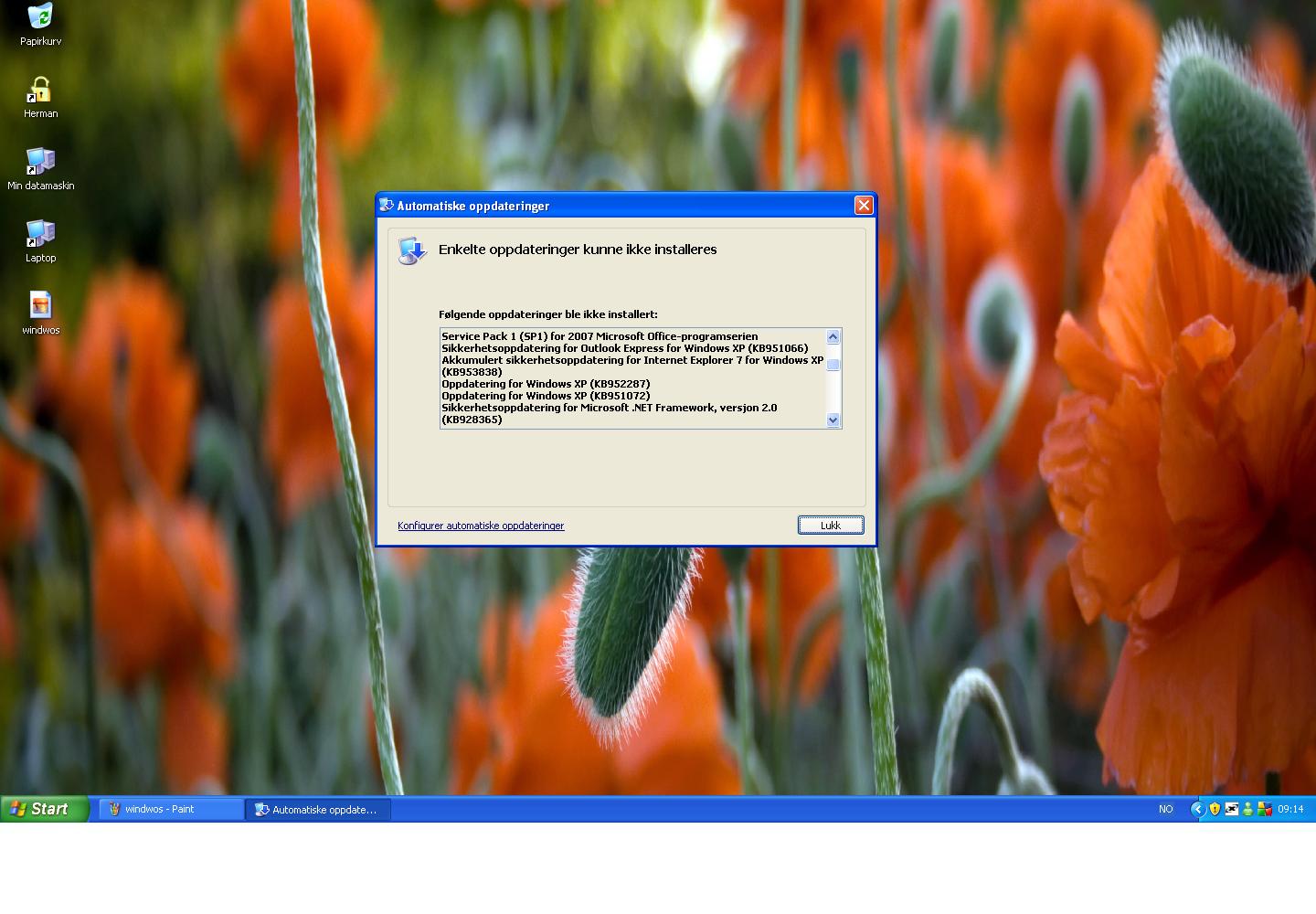The width and height of the screenshot is (1316, 914).
Task: Close the Automatiske oppdateringer dialog
Action: (864, 206)
